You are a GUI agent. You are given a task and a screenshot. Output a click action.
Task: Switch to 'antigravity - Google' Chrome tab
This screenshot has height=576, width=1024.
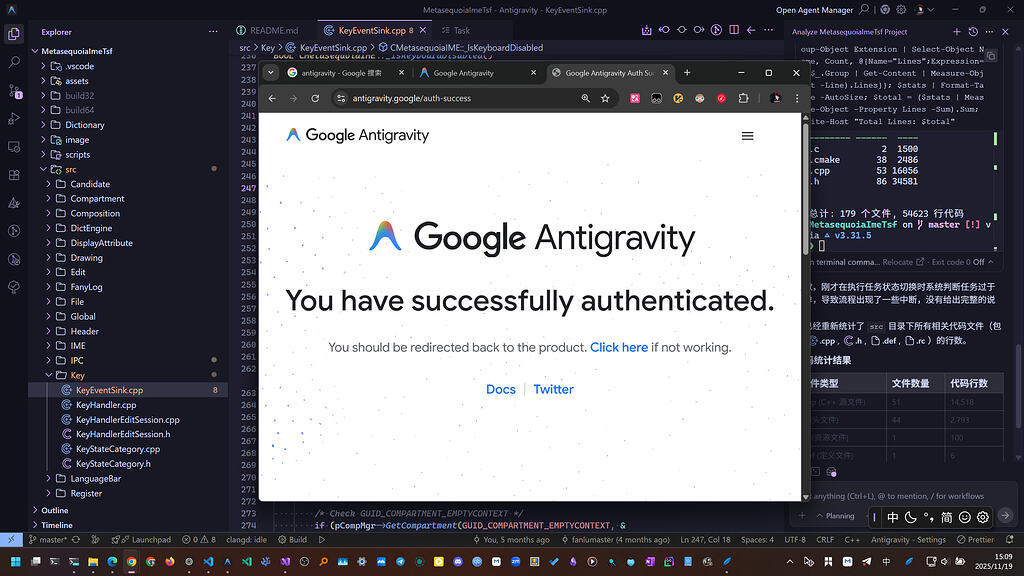tap(341, 72)
